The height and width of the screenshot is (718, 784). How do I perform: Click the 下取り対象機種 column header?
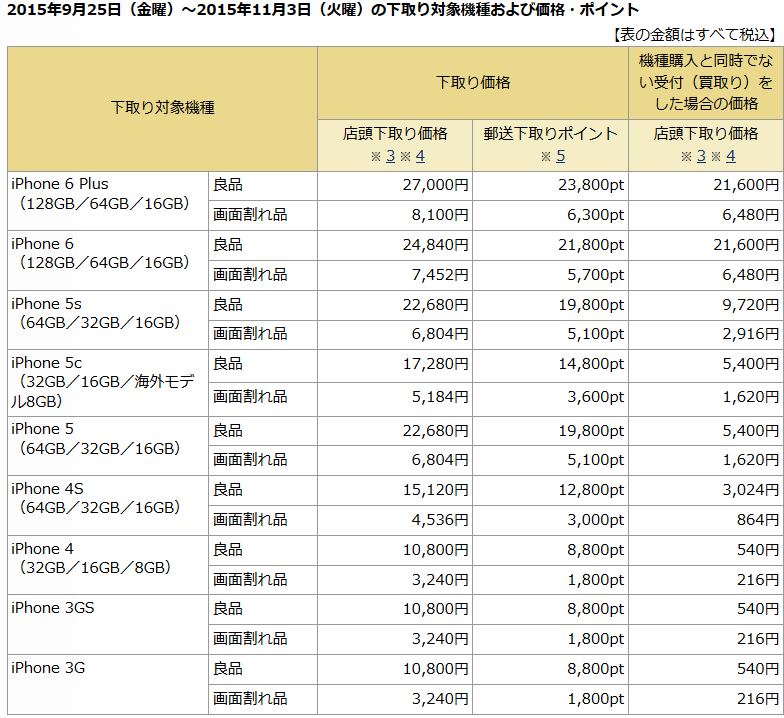point(162,108)
